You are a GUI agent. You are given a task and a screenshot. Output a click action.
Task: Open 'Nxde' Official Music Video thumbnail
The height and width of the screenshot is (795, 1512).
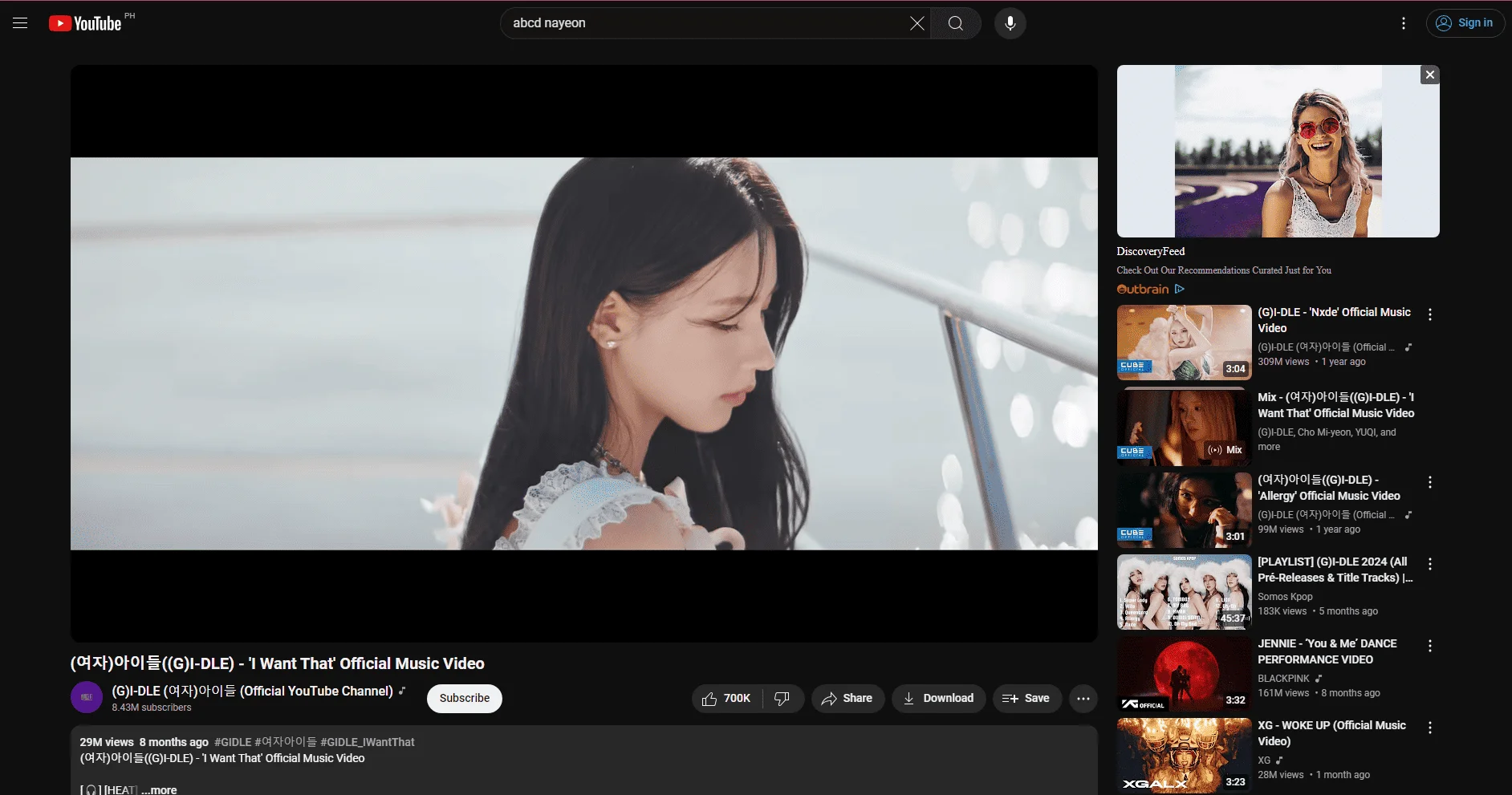1184,343
